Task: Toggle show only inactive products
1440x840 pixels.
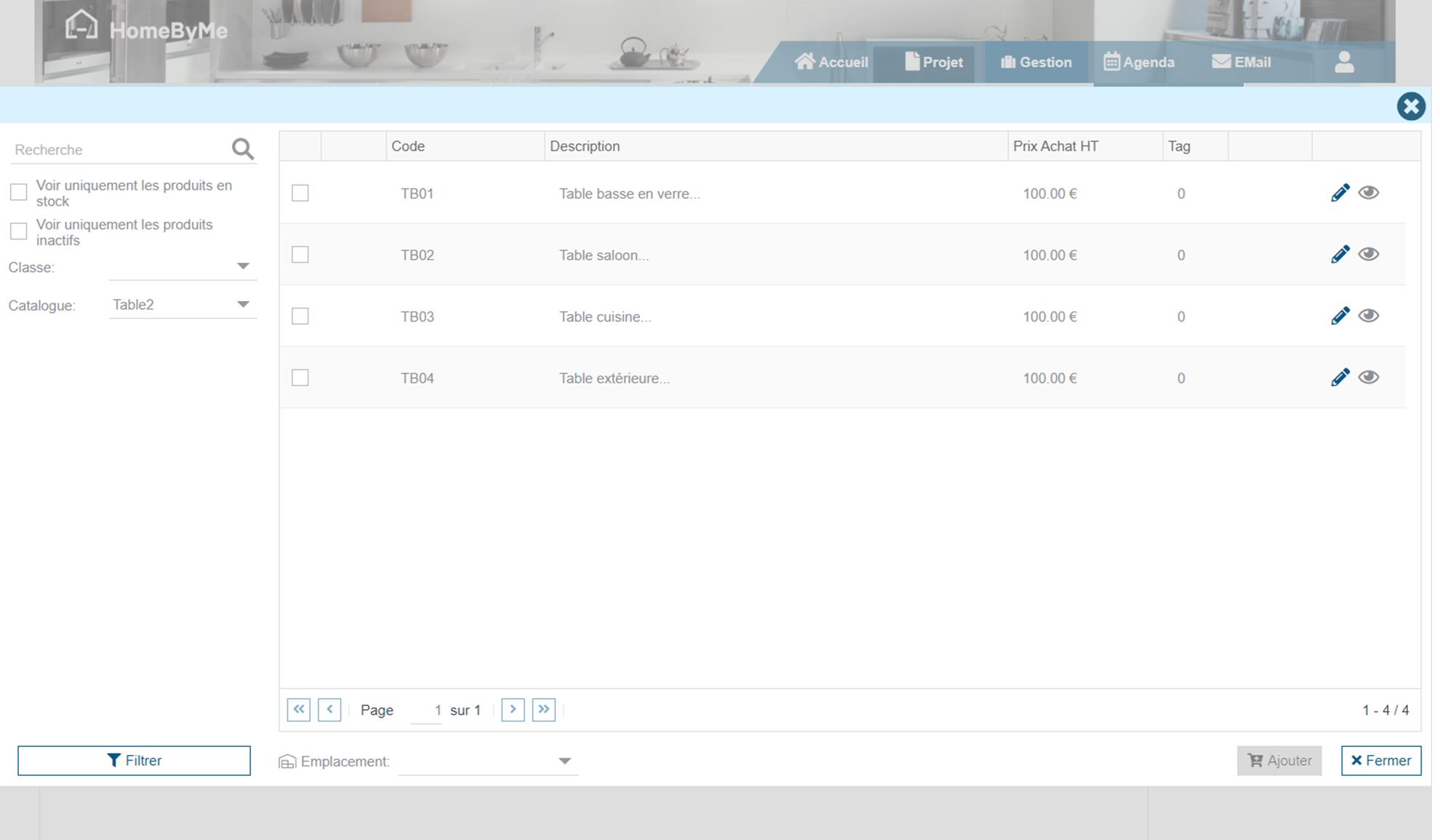Action: click(x=19, y=231)
